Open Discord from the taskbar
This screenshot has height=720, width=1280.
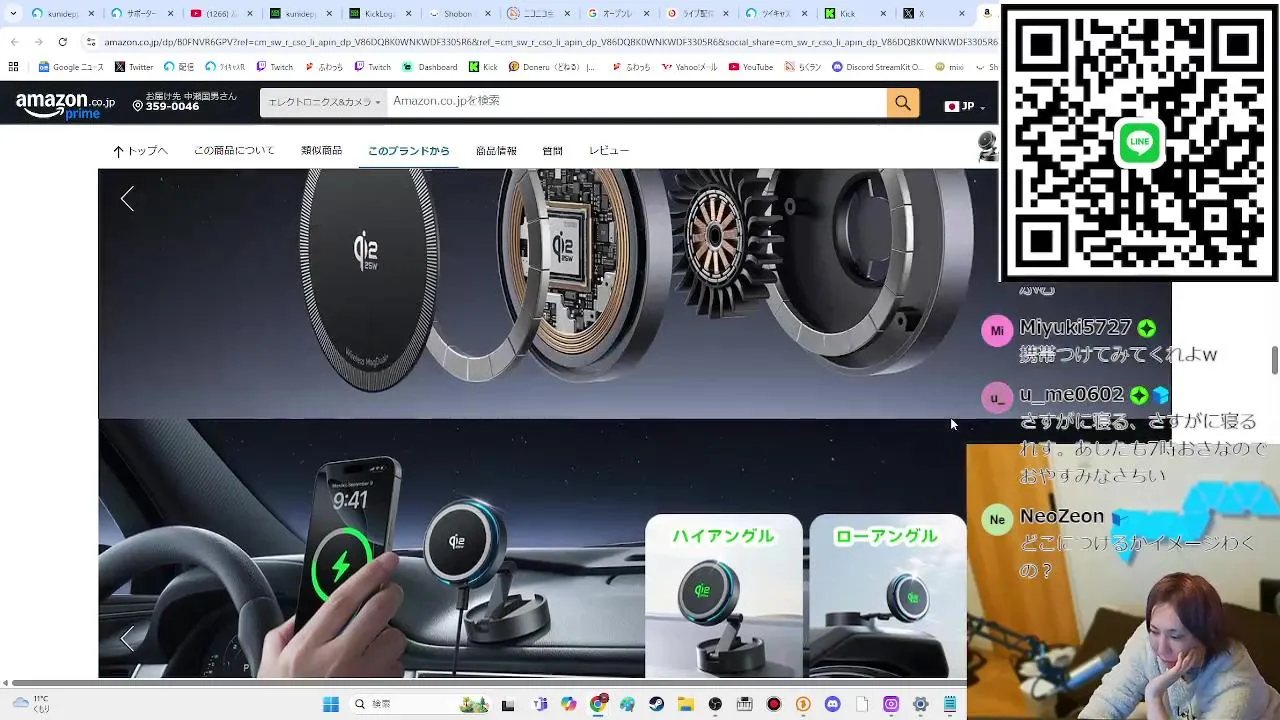[x=832, y=704]
